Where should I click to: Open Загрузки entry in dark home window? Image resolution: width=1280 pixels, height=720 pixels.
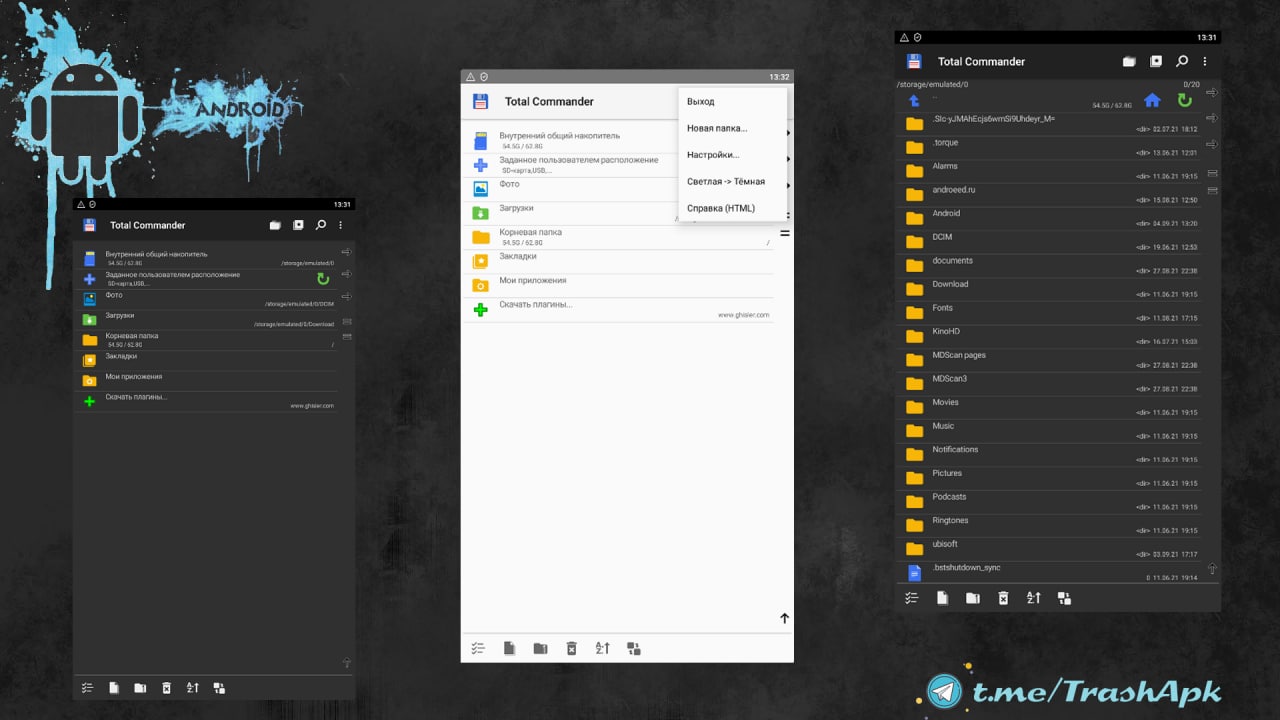pyautogui.click(x=208, y=319)
